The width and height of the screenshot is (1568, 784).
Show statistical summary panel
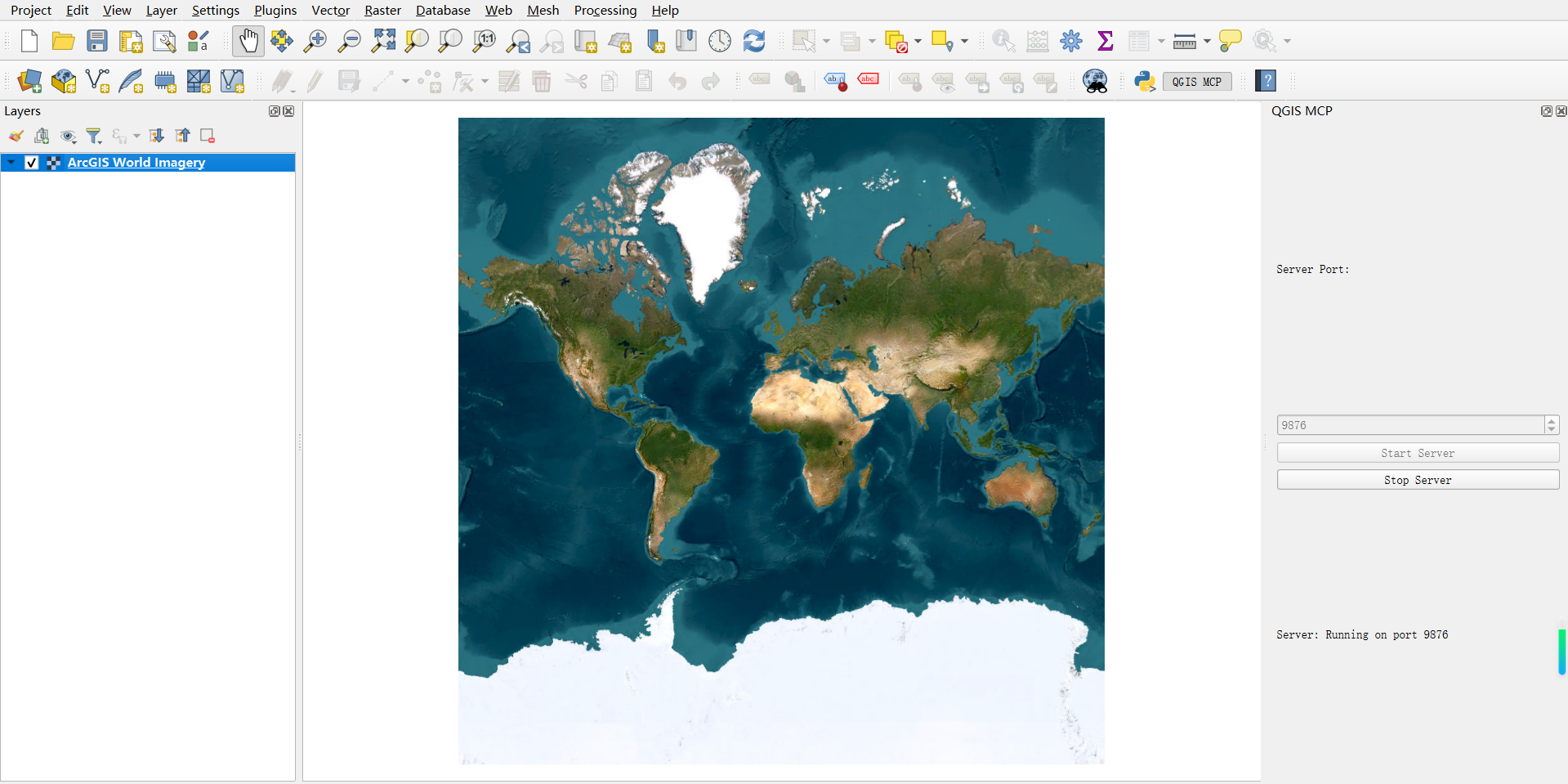click(1105, 40)
